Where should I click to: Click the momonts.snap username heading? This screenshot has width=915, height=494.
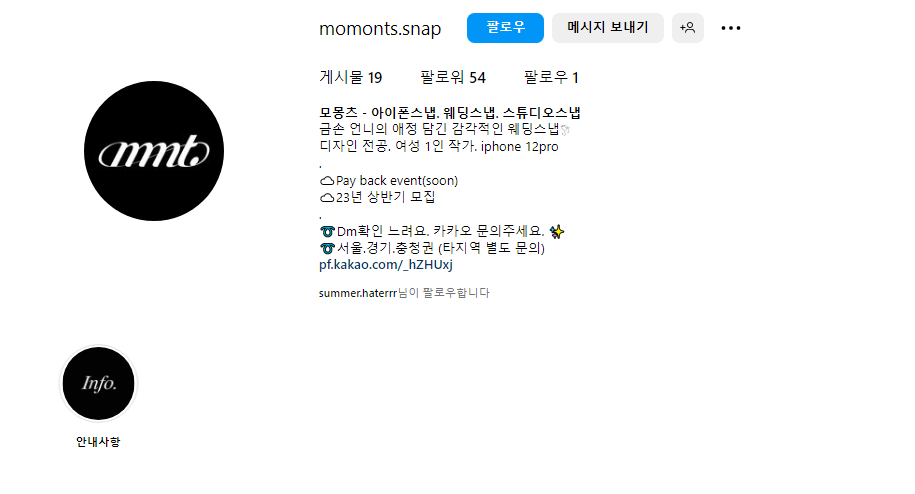[x=380, y=29]
